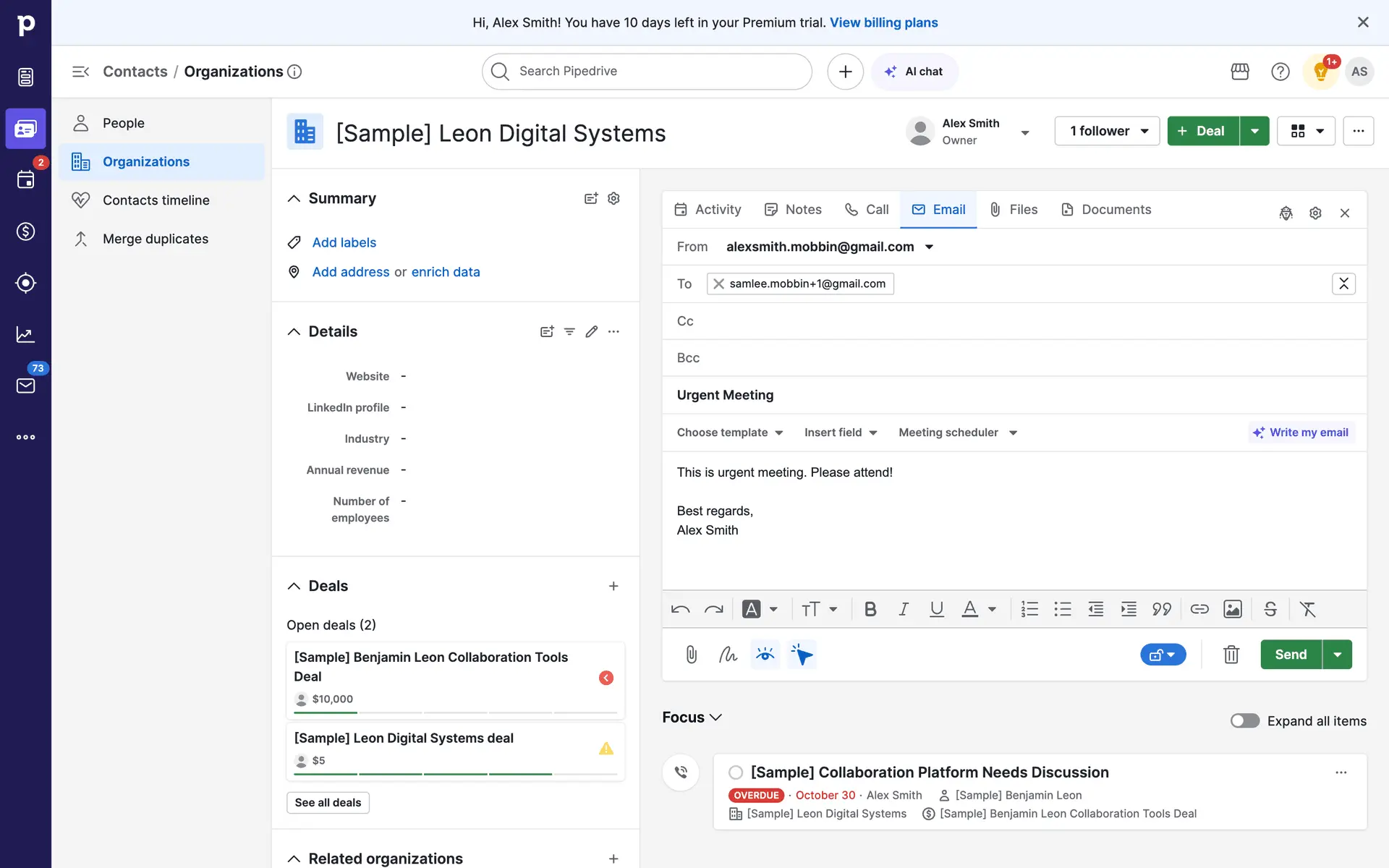The image size is (1389, 868).
Task: Toggle link click tracking cursor icon
Action: (802, 655)
